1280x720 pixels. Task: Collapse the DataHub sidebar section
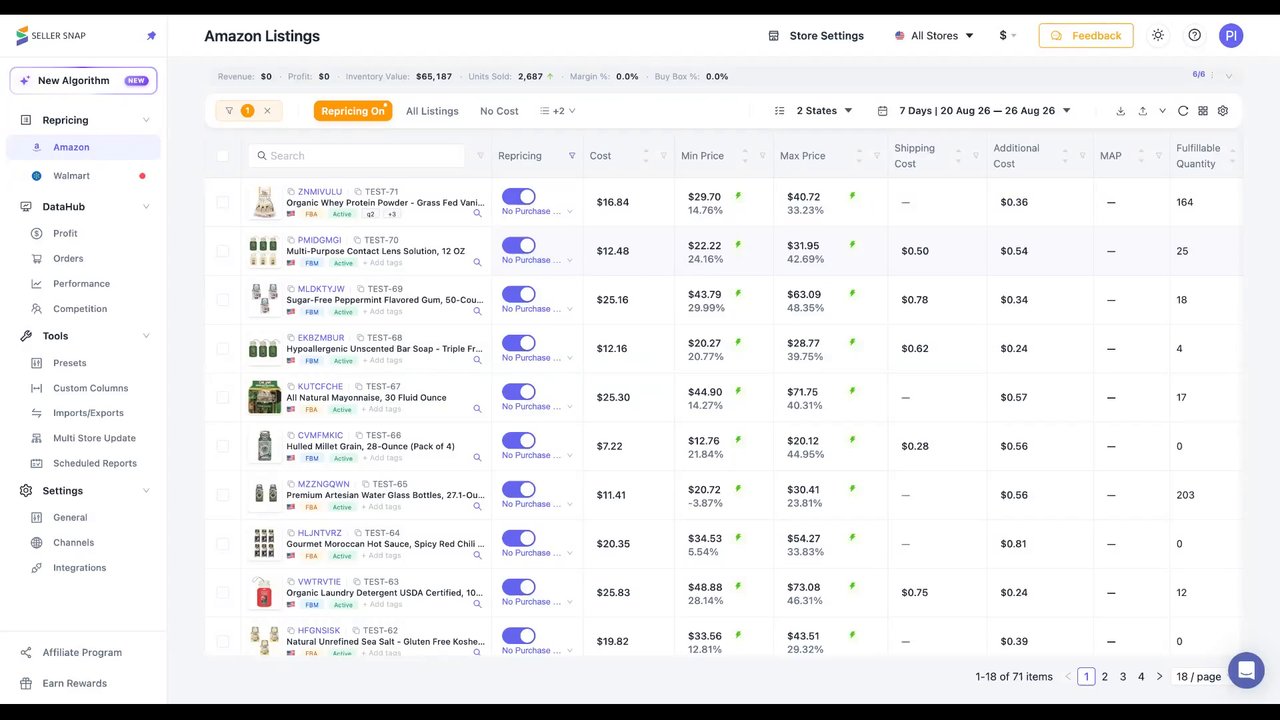[146, 207]
